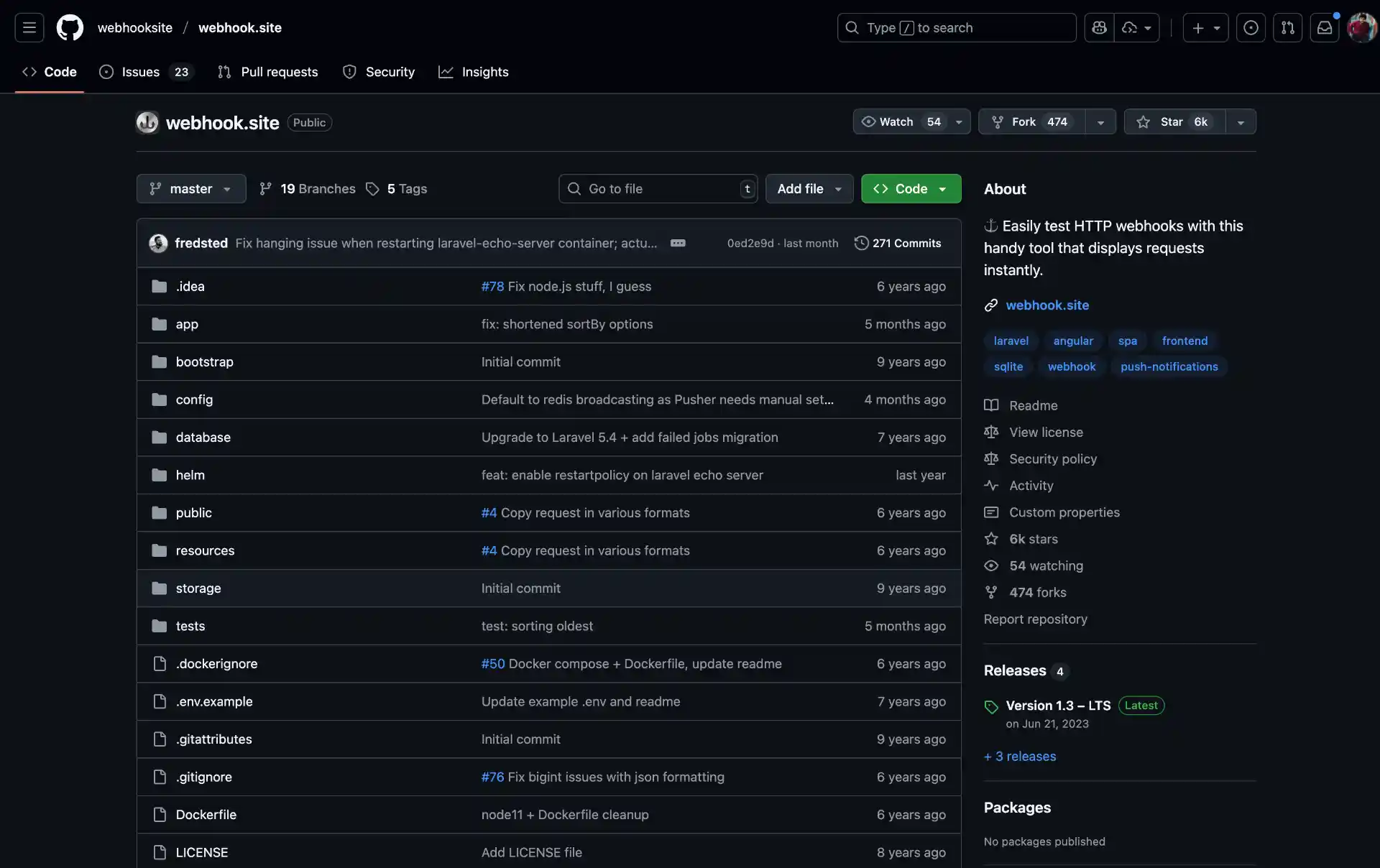Click the link icon beside webhook.site URL
1380x868 pixels.
tap(991, 305)
